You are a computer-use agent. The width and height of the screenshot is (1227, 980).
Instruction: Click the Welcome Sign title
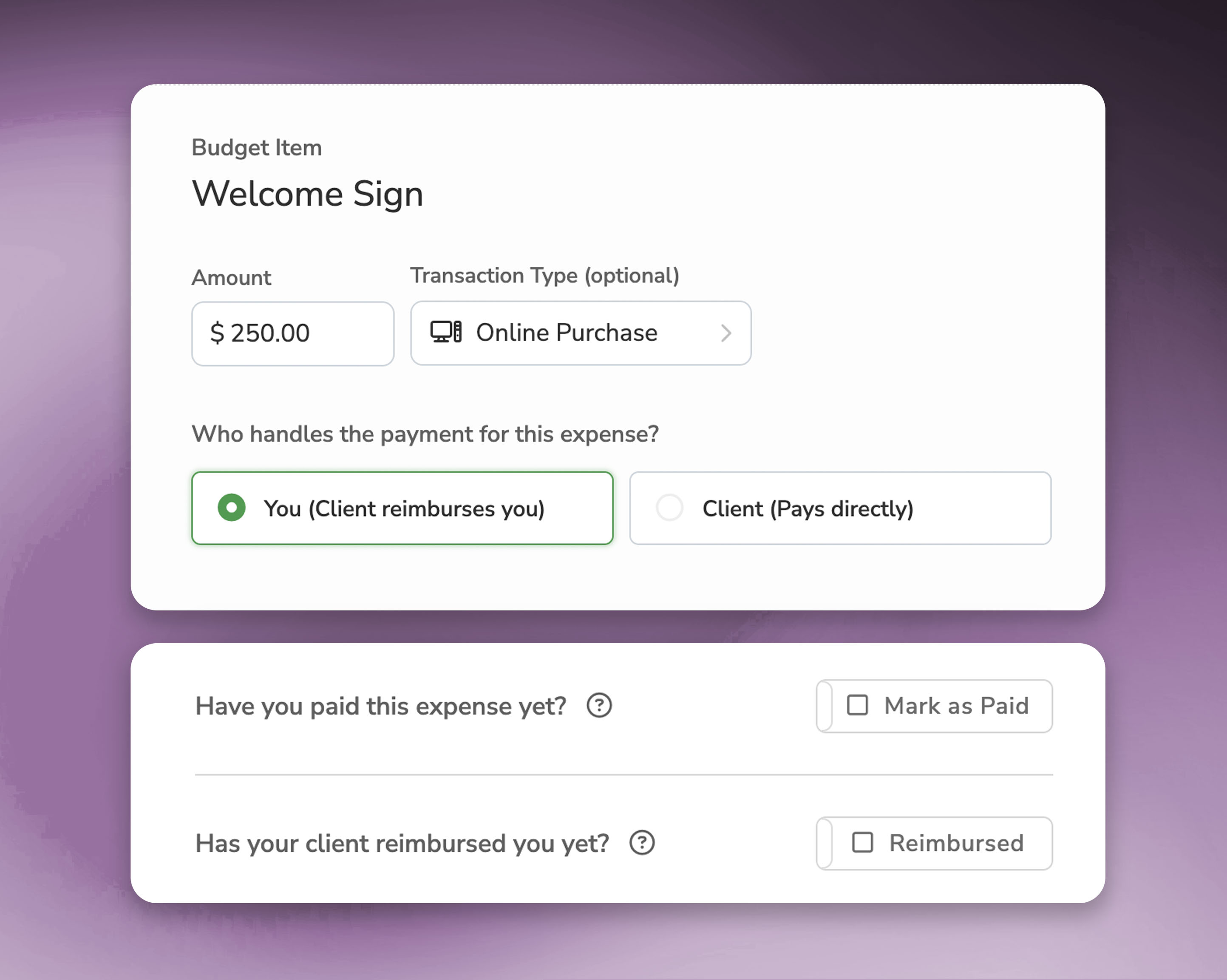point(307,194)
